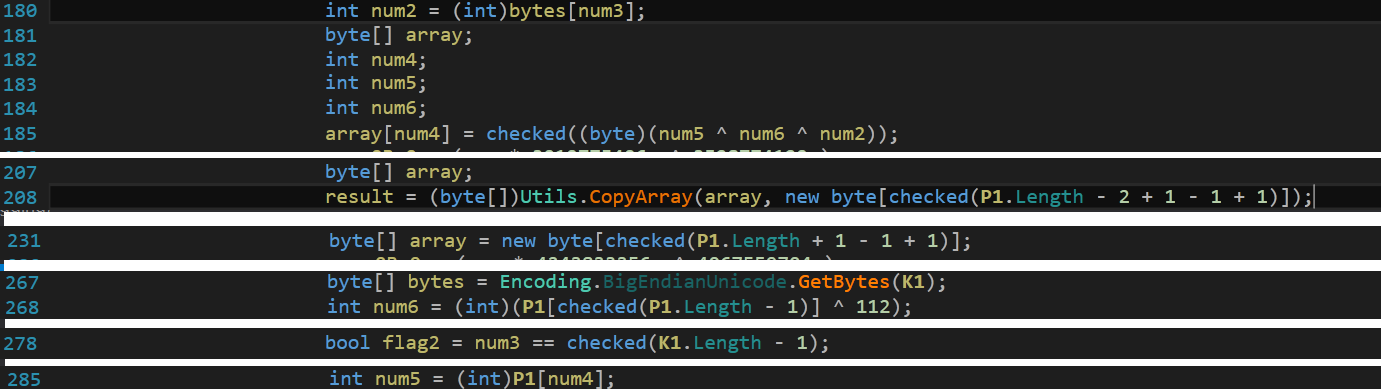The image size is (1381, 389).
Task: Click line number 183
Action: tap(21, 84)
